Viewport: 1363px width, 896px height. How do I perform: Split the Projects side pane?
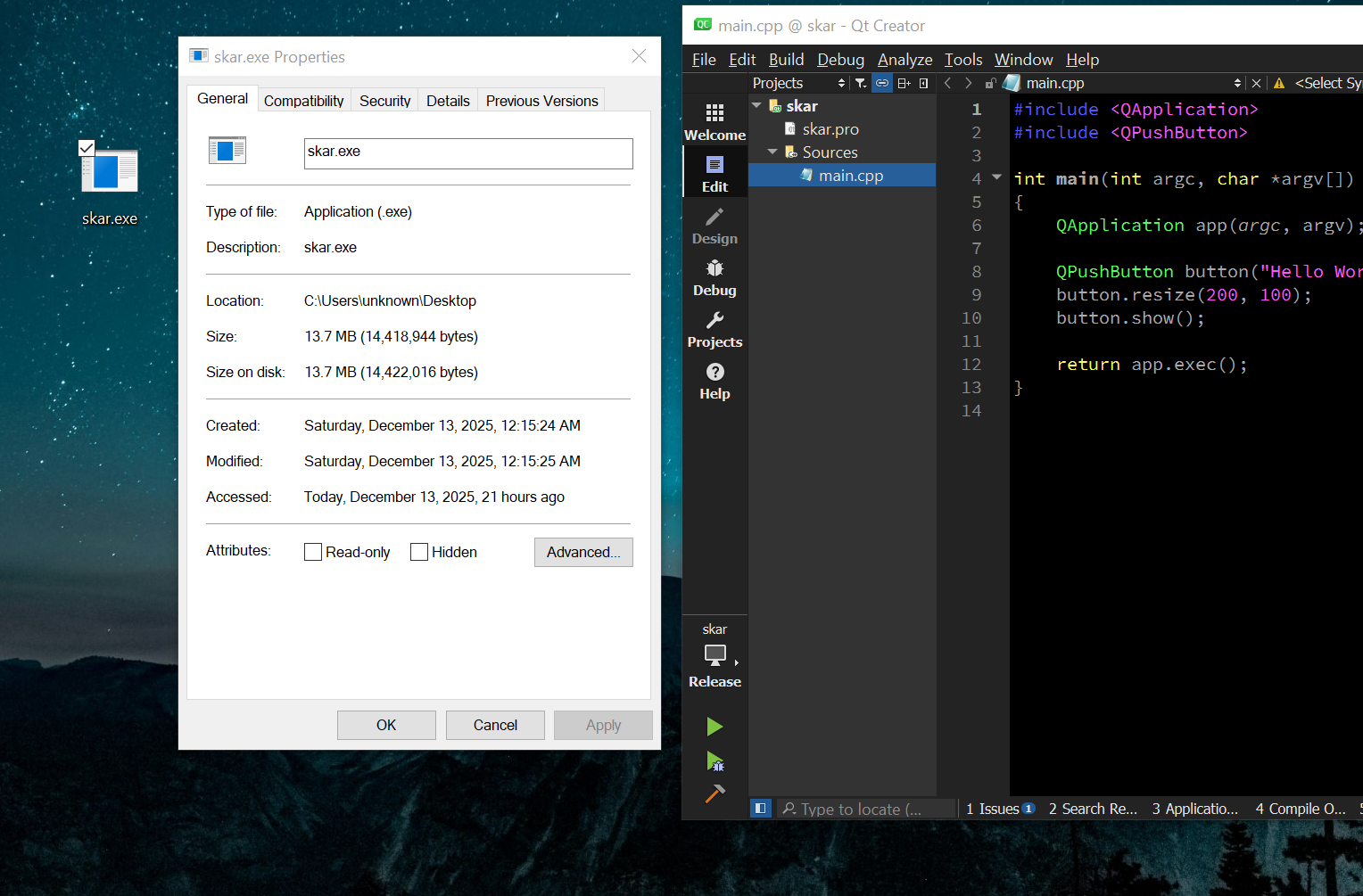[904, 83]
